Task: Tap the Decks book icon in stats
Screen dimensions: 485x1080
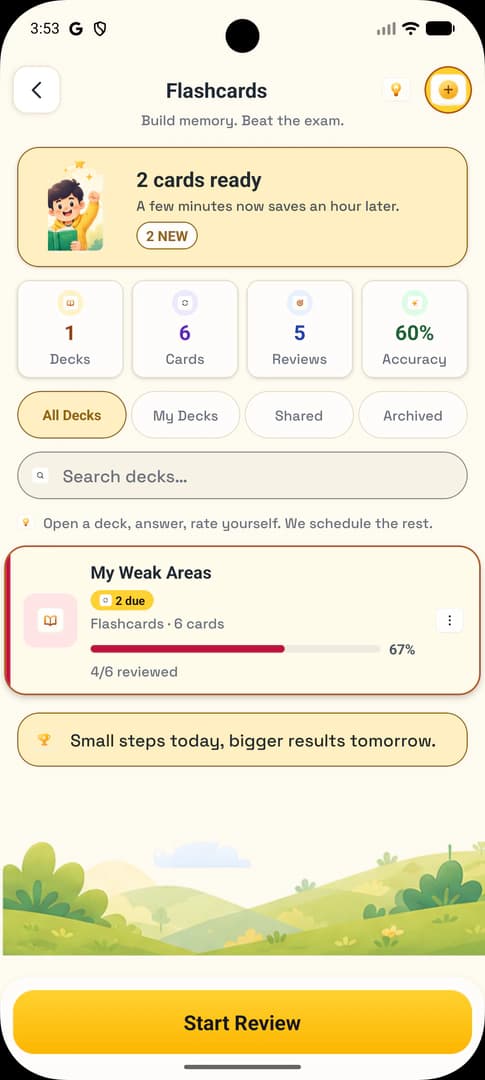Action: 70,303
